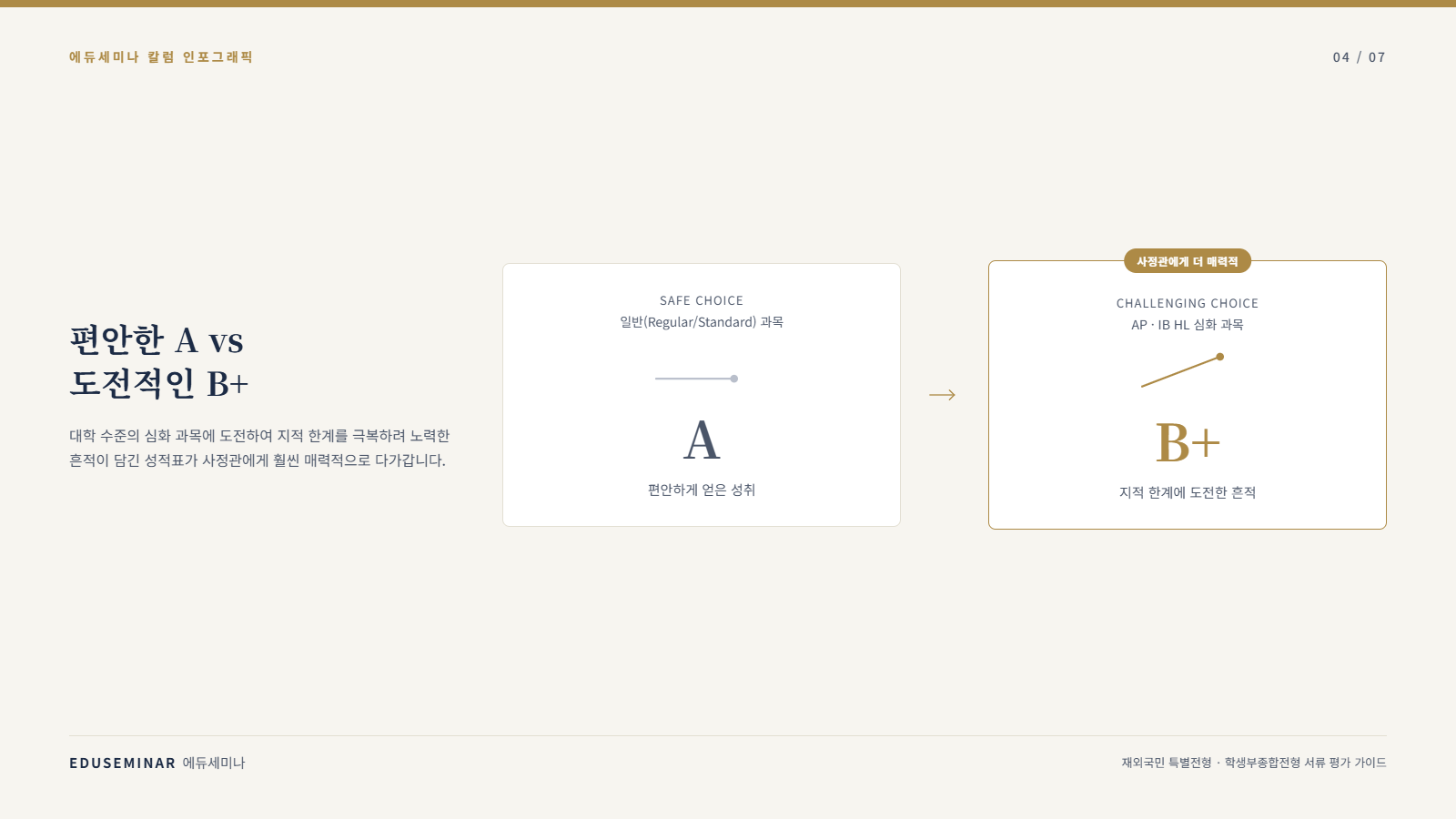Click 'AP · IB HL 심화 과목' subtitle
The height and width of the screenshot is (819, 1456).
coord(1188,325)
